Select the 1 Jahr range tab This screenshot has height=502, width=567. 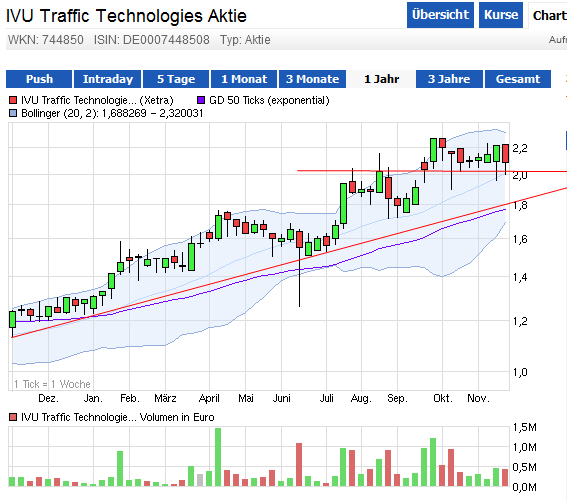[381, 79]
